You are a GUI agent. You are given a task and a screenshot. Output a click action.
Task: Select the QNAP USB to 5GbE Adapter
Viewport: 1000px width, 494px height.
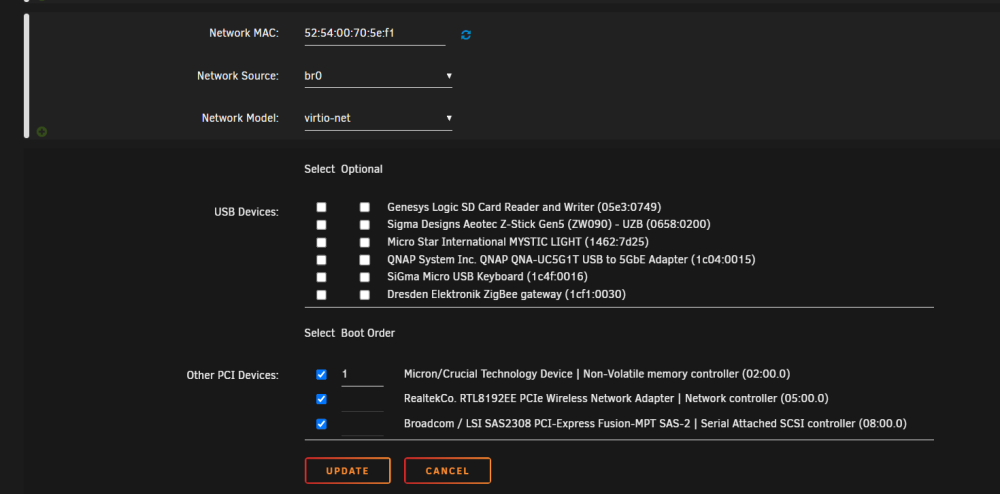321,260
